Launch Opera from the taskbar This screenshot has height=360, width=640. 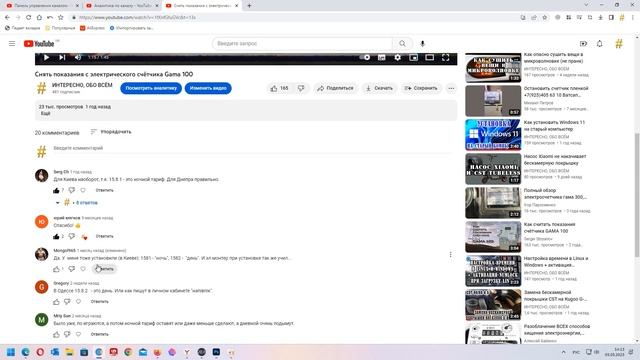(x=40, y=352)
